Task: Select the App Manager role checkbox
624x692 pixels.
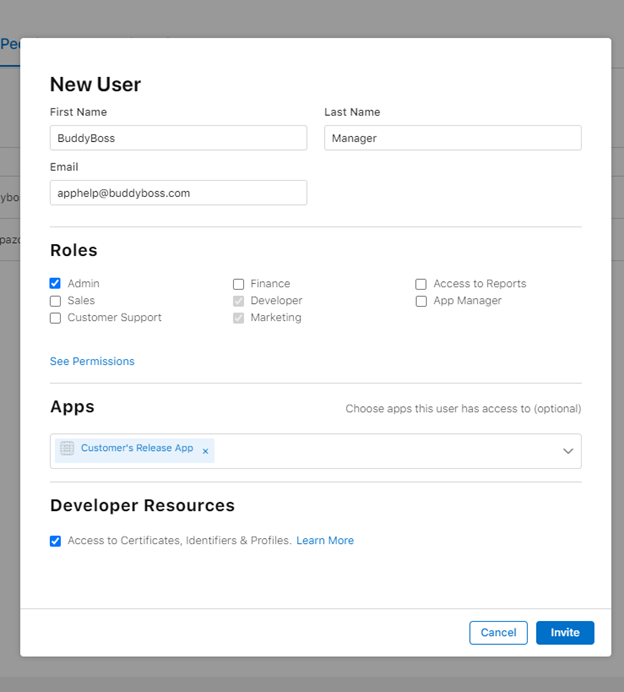Action: tap(421, 301)
